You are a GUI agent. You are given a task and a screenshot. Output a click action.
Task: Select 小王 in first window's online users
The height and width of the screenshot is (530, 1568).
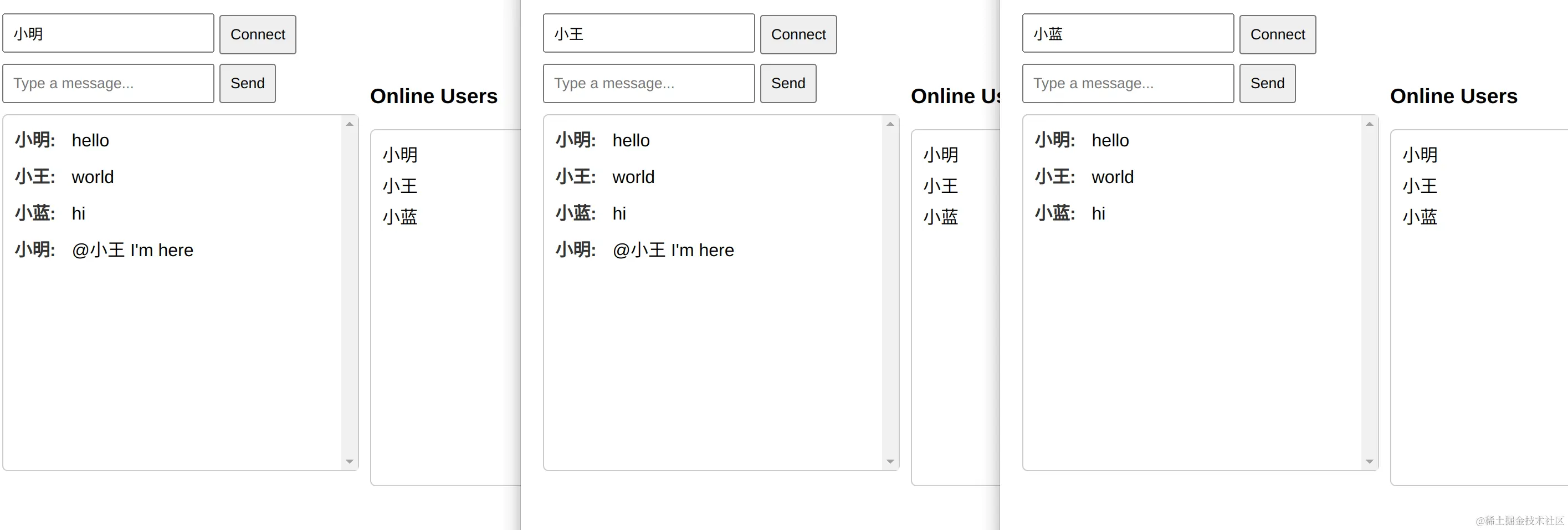[x=400, y=186]
